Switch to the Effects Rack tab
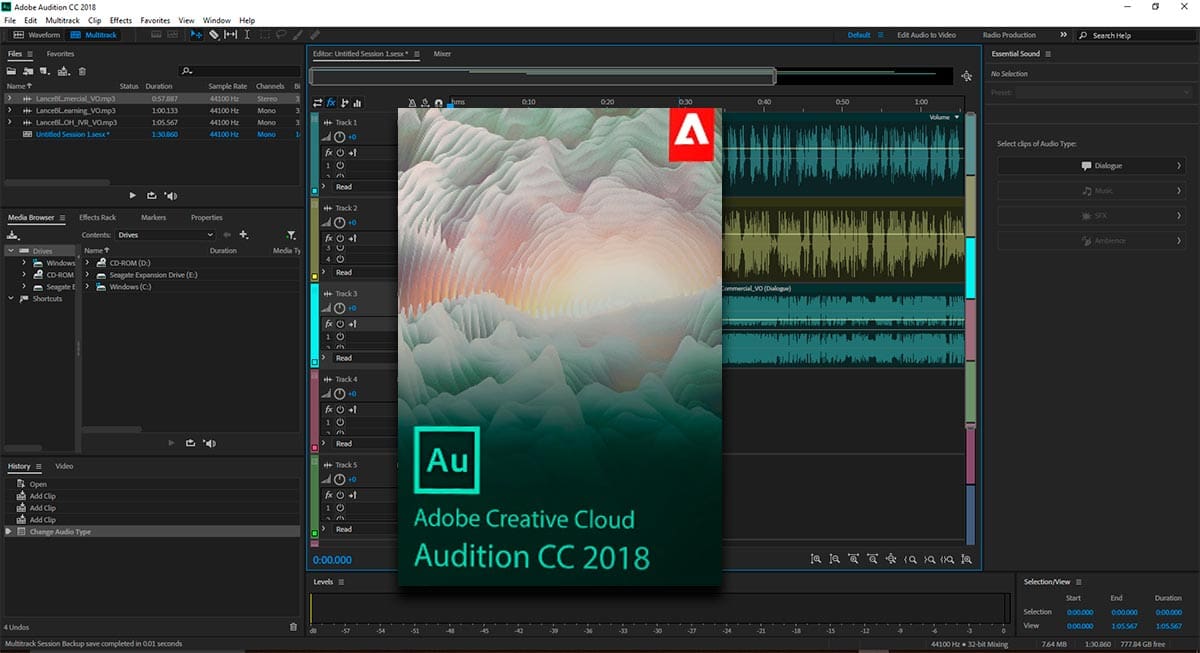Screen dimensions: 1200x653 click(98, 217)
